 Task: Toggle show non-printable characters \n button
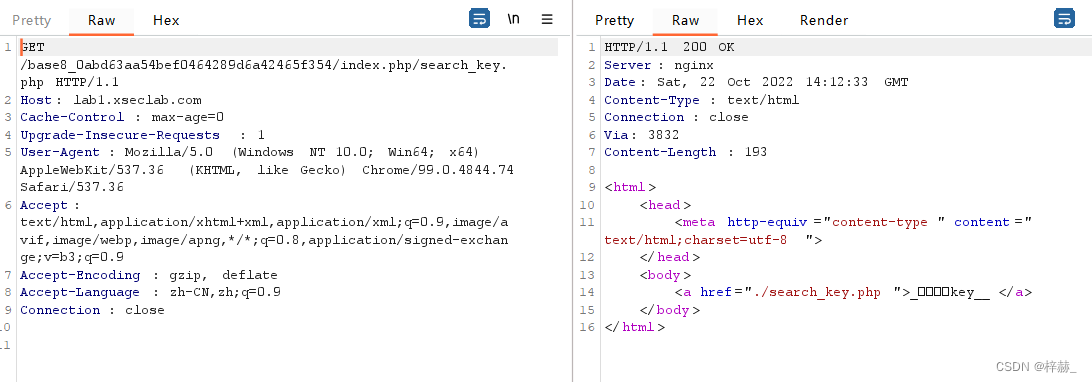pos(513,19)
